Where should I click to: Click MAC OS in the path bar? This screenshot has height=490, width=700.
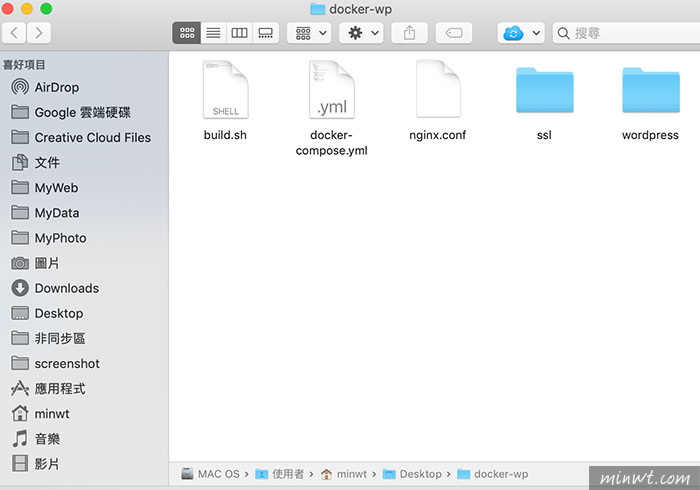coord(211,474)
